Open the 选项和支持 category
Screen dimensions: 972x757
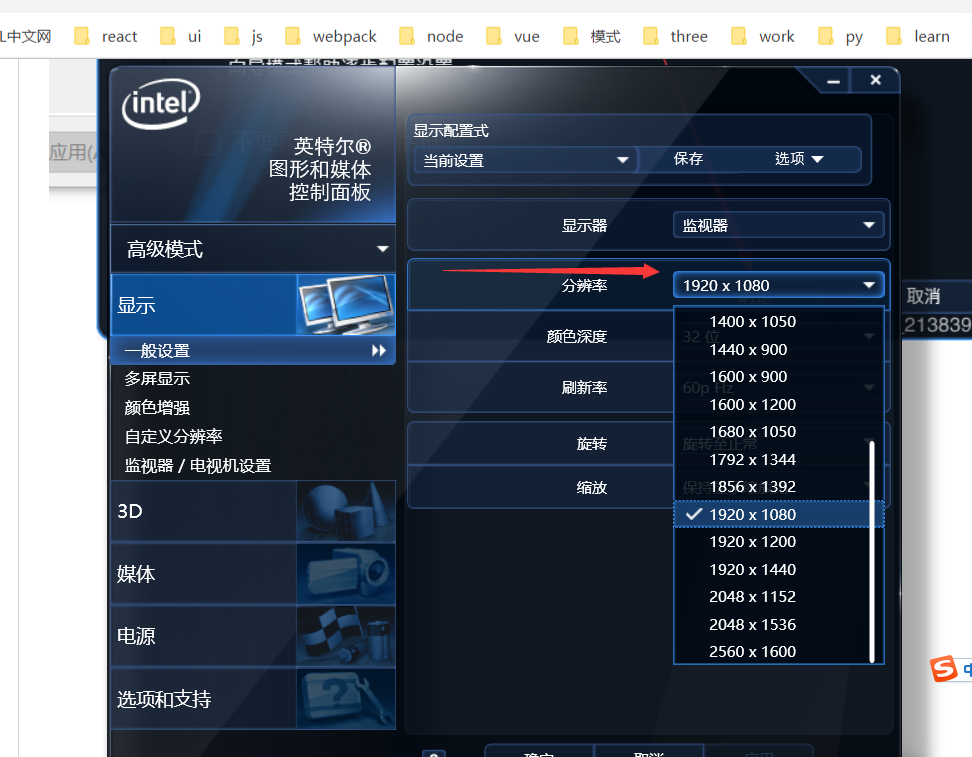coord(253,699)
